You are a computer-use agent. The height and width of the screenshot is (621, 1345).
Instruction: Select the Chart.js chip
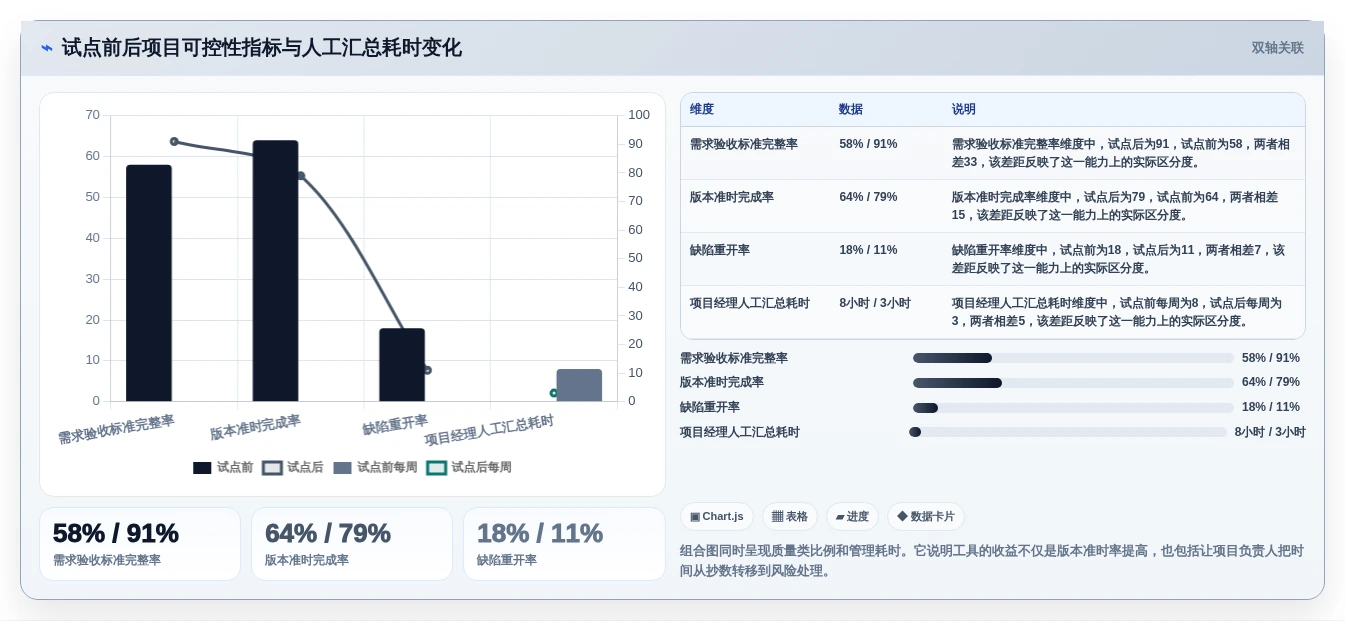click(x=717, y=516)
